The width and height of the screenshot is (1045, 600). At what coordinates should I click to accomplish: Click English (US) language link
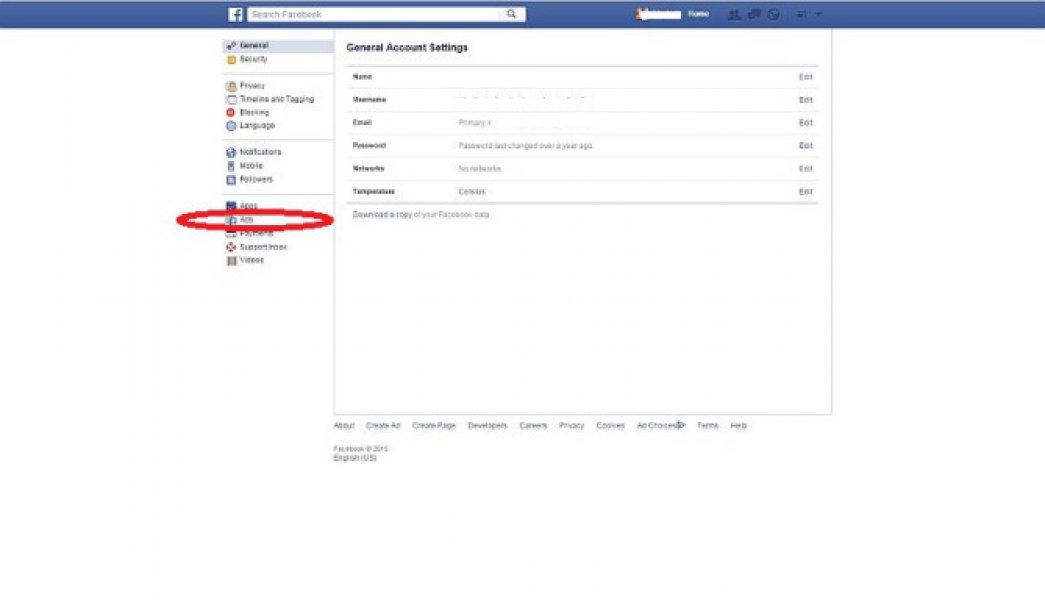(355, 458)
